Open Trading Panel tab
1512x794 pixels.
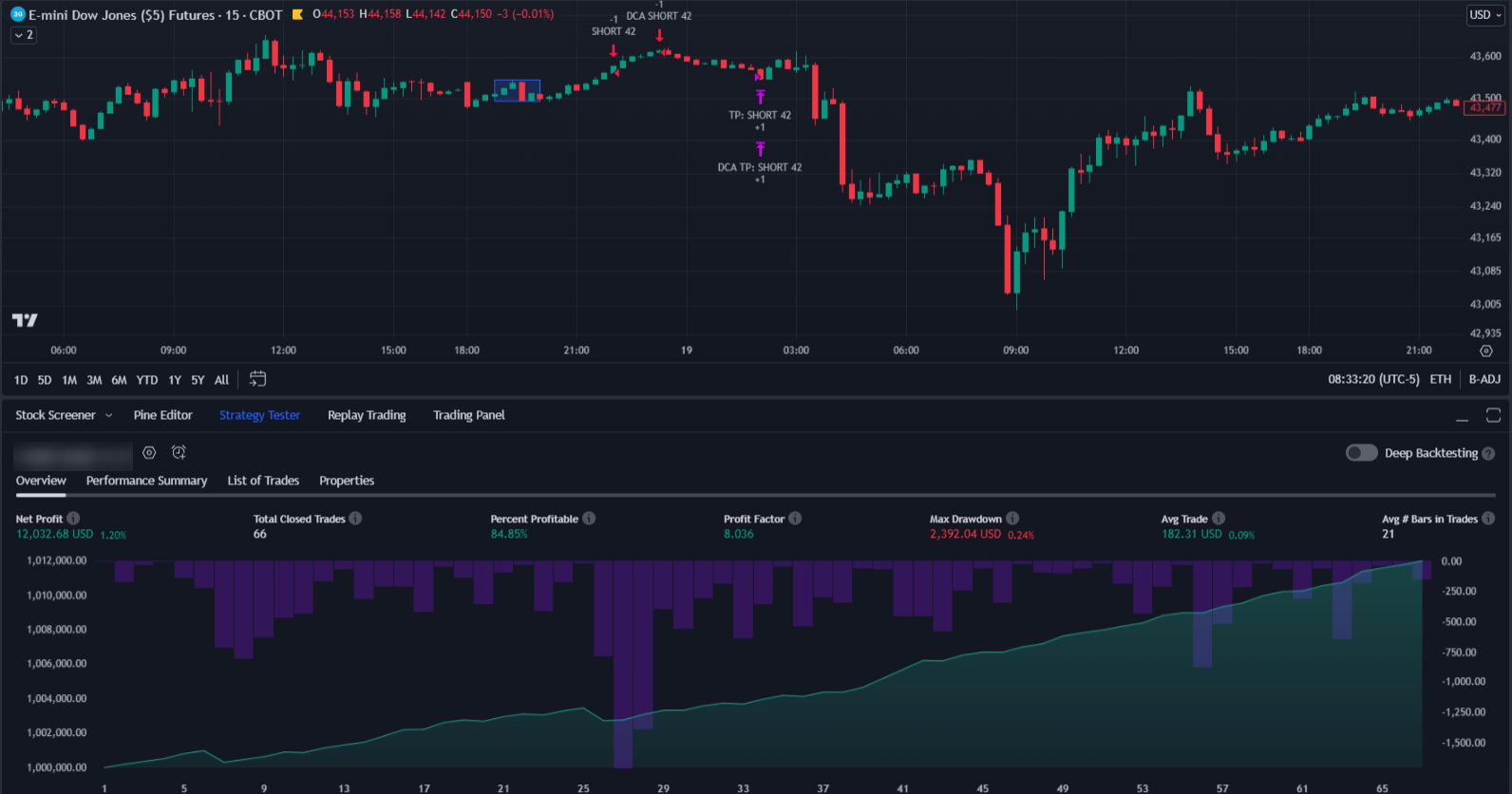[x=469, y=415]
